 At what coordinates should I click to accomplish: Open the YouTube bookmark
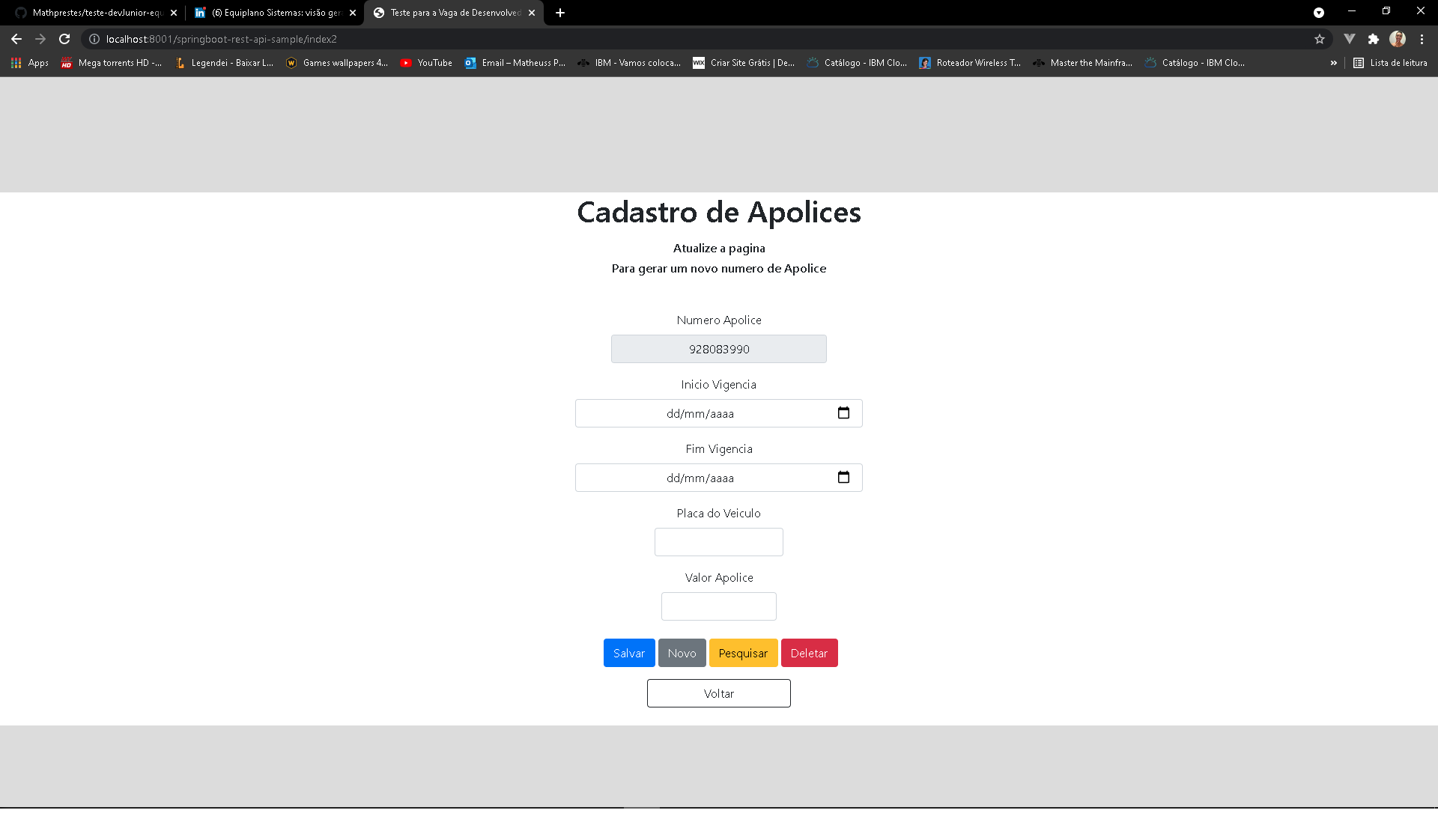click(426, 63)
